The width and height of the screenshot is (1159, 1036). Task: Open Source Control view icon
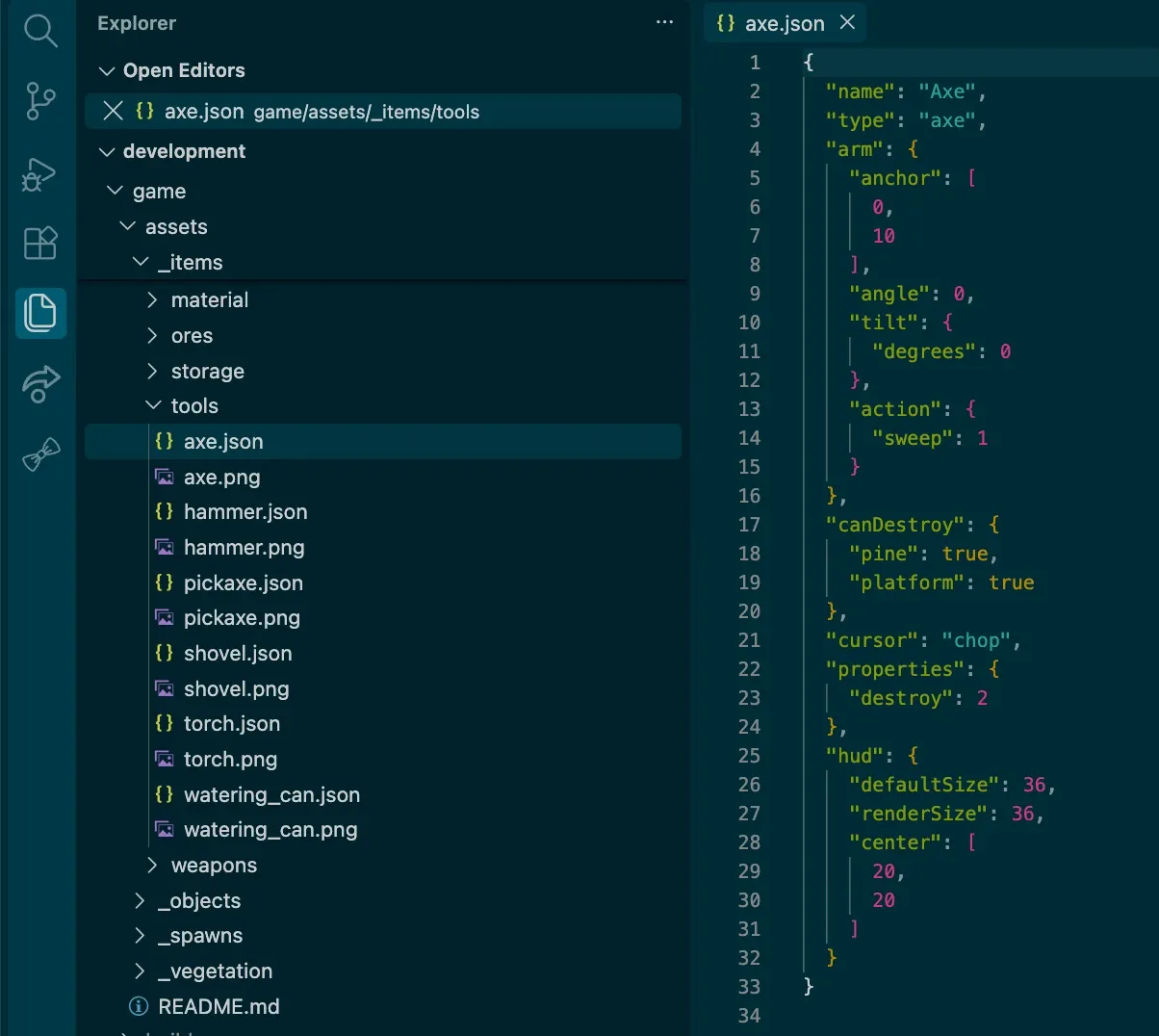[x=40, y=100]
